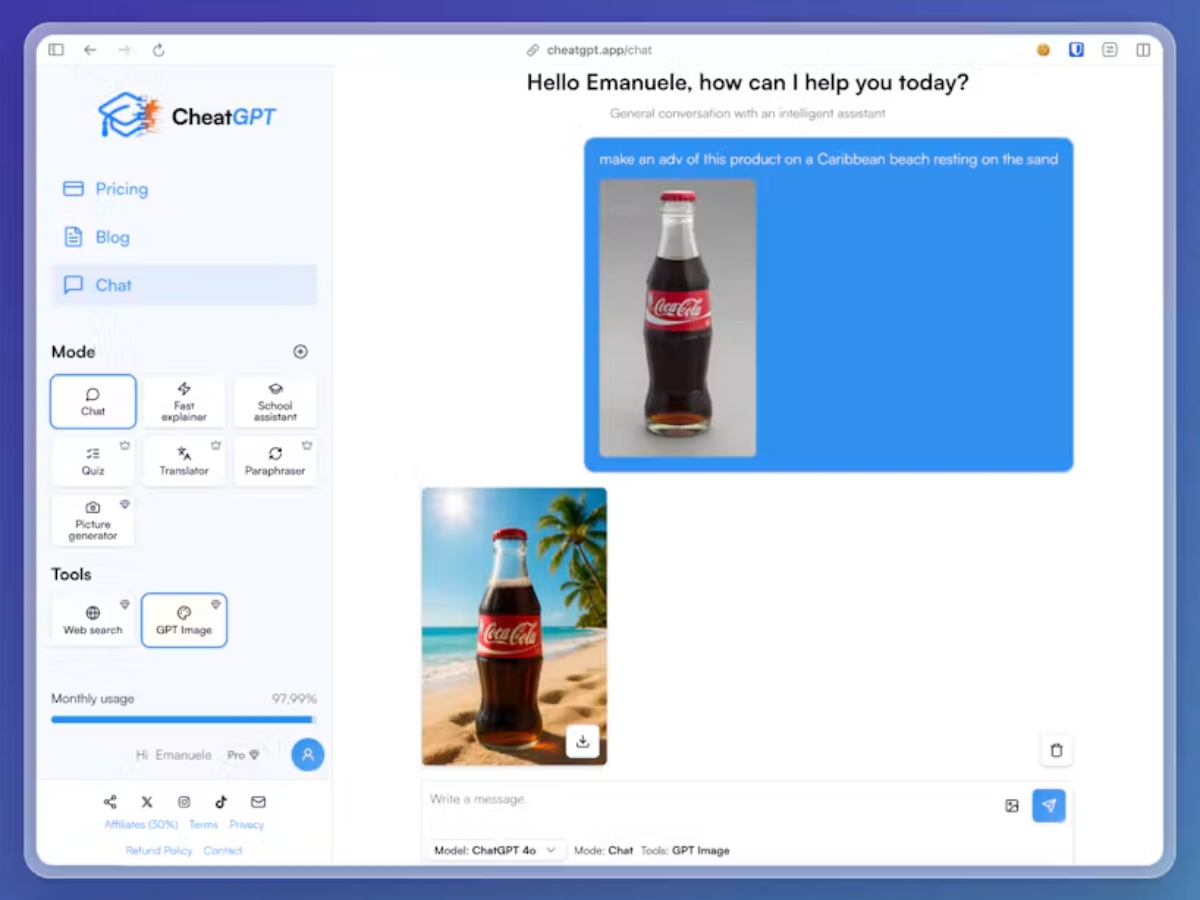Download the generated beach Coca-Cola image
This screenshot has width=1200, height=900.
[x=582, y=741]
